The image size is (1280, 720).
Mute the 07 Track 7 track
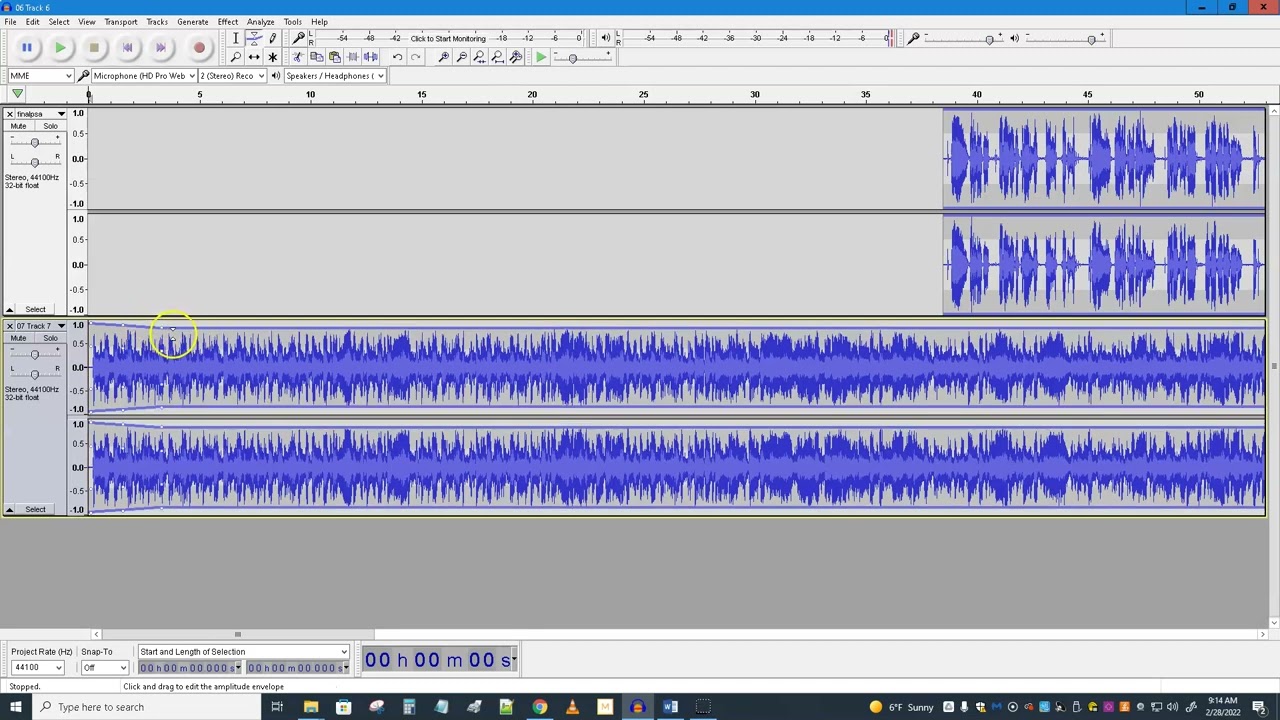[x=18, y=338]
